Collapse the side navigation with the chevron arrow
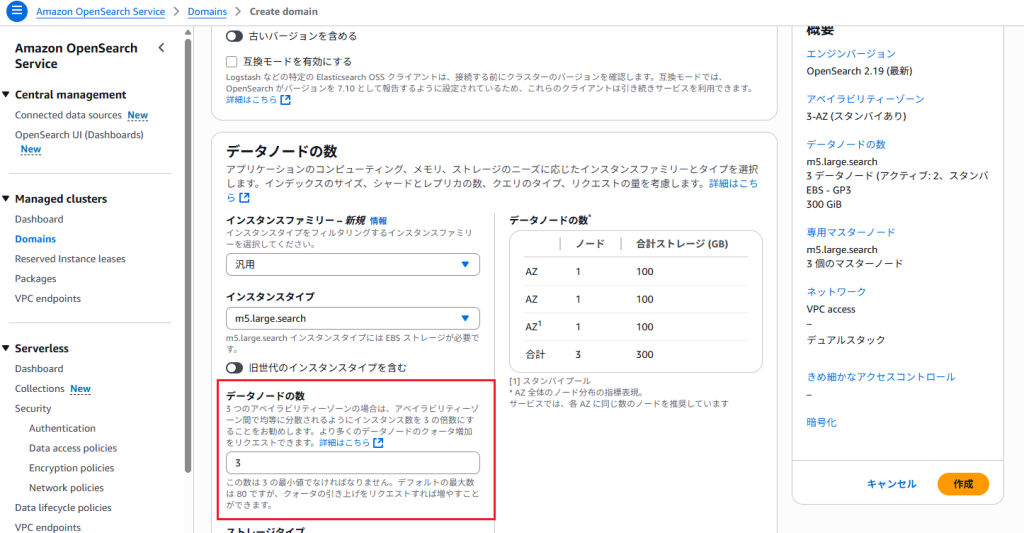Image resolution: width=1024 pixels, height=533 pixels. tap(161, 48)
